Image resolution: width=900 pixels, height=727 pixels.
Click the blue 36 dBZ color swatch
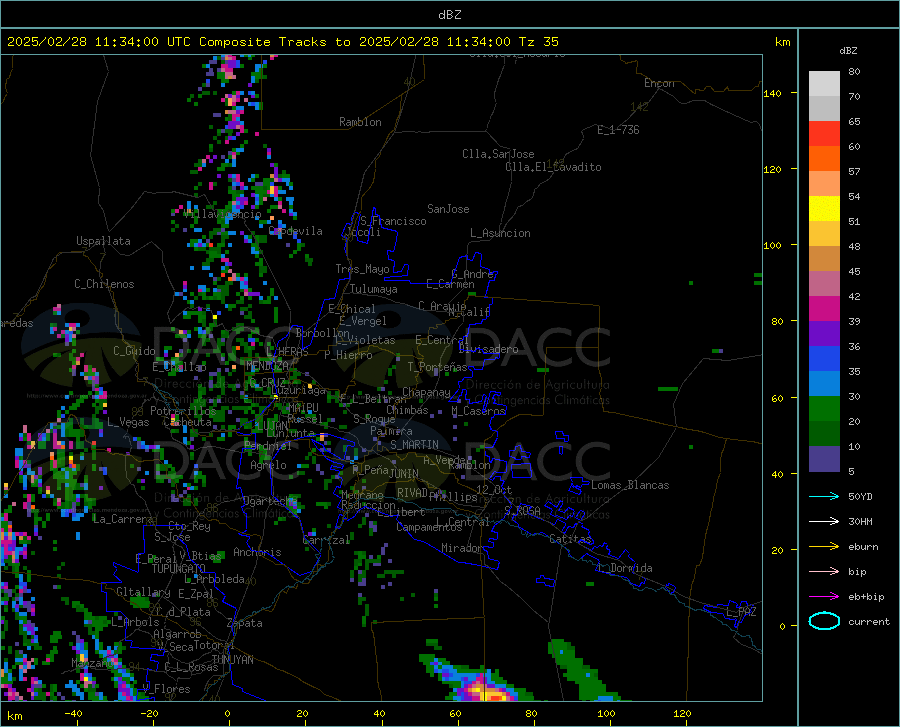(x=824, y=358)
